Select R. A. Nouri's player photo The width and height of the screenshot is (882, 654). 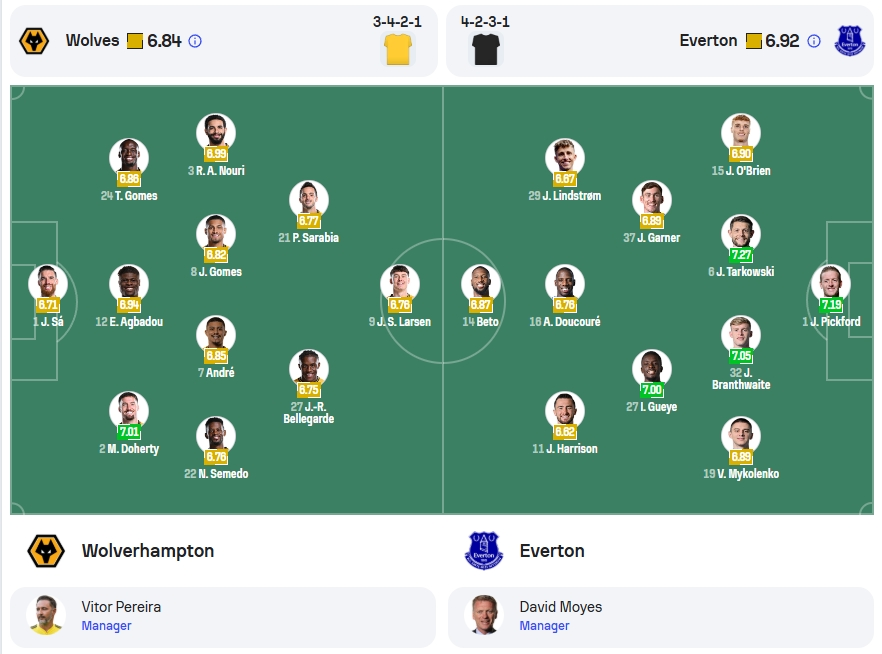[216, 133]
